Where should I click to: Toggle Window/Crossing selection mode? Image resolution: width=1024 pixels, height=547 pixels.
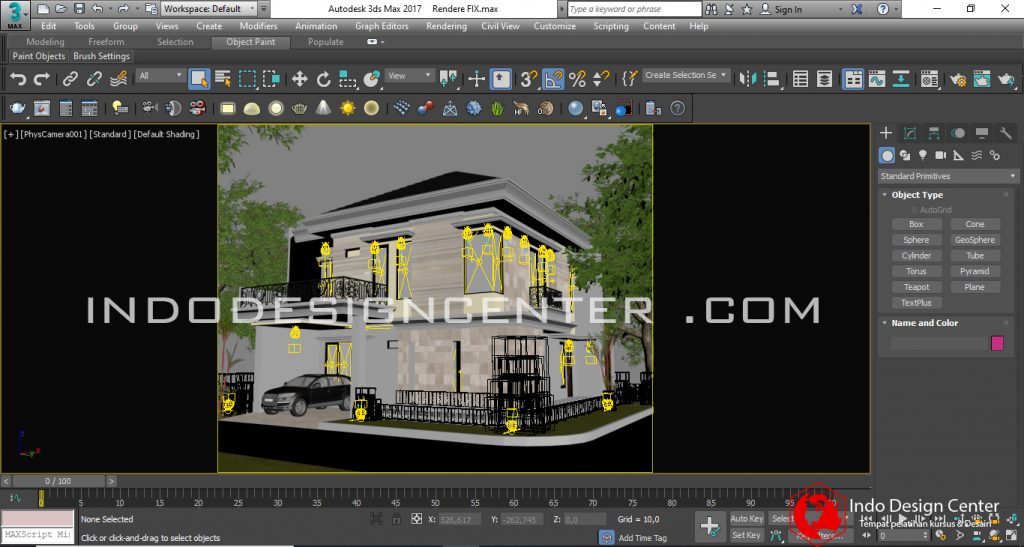(272, 79)
